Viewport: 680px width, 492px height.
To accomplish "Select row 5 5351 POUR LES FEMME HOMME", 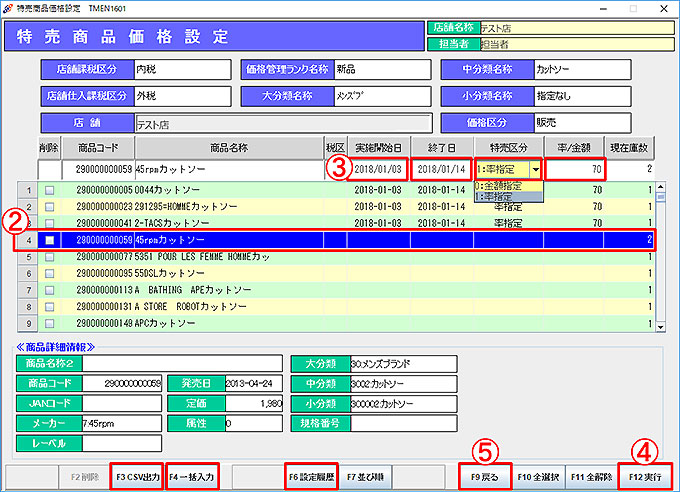I will point(200,257).
